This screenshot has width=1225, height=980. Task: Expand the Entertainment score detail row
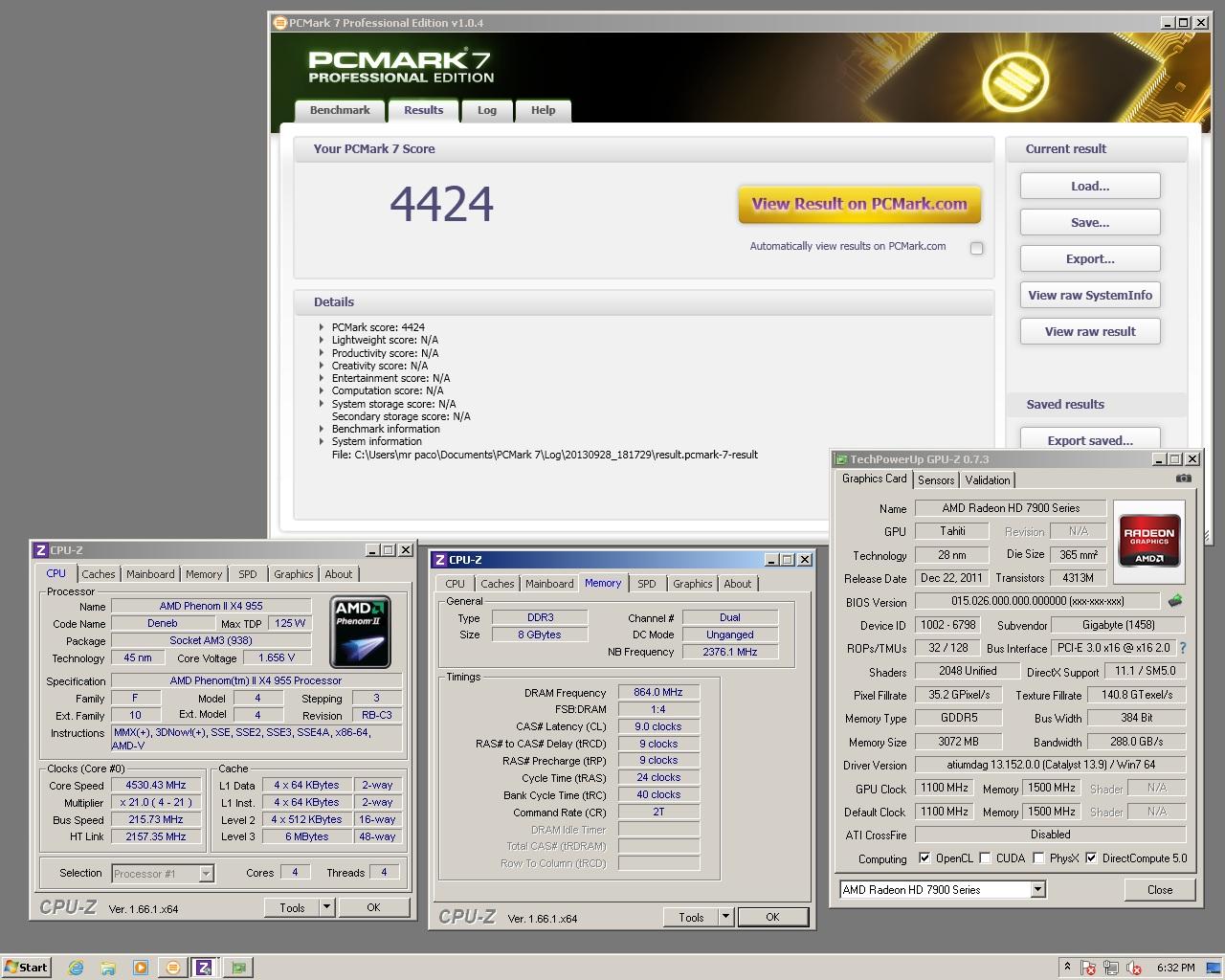click(x=322, y=378)
